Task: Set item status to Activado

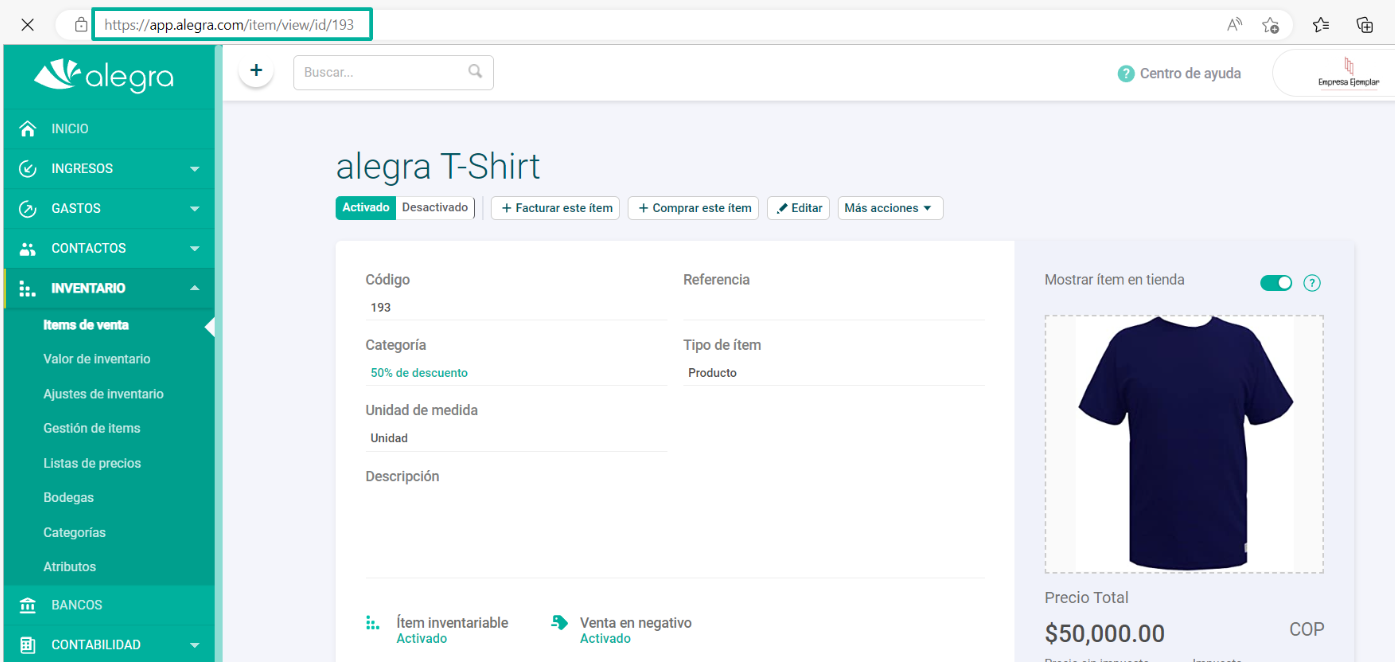Action: (366, 208)
